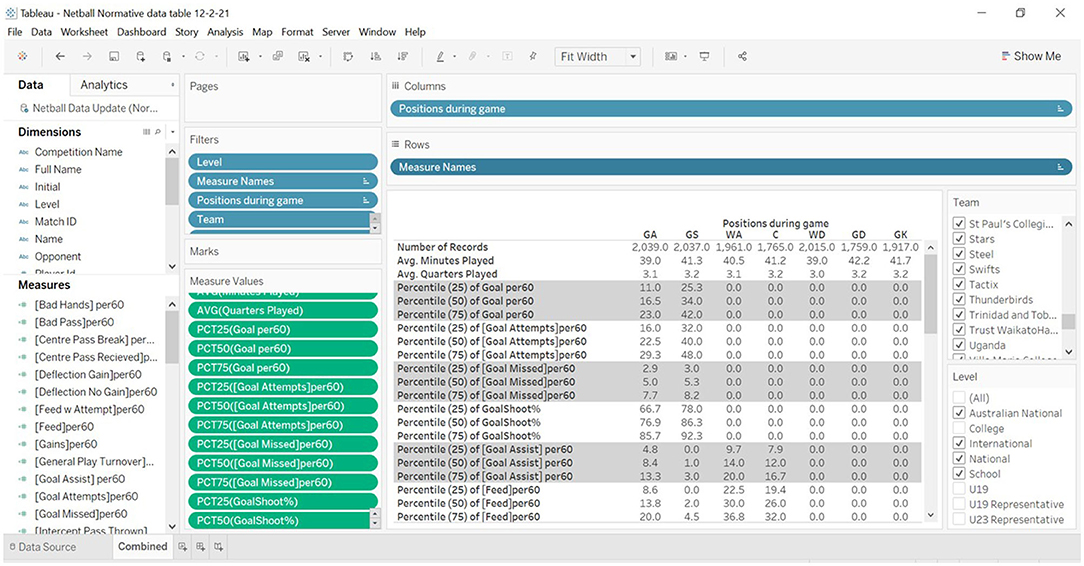
Task: Open the Worksheet menu
Action: [x=84, y=32]
